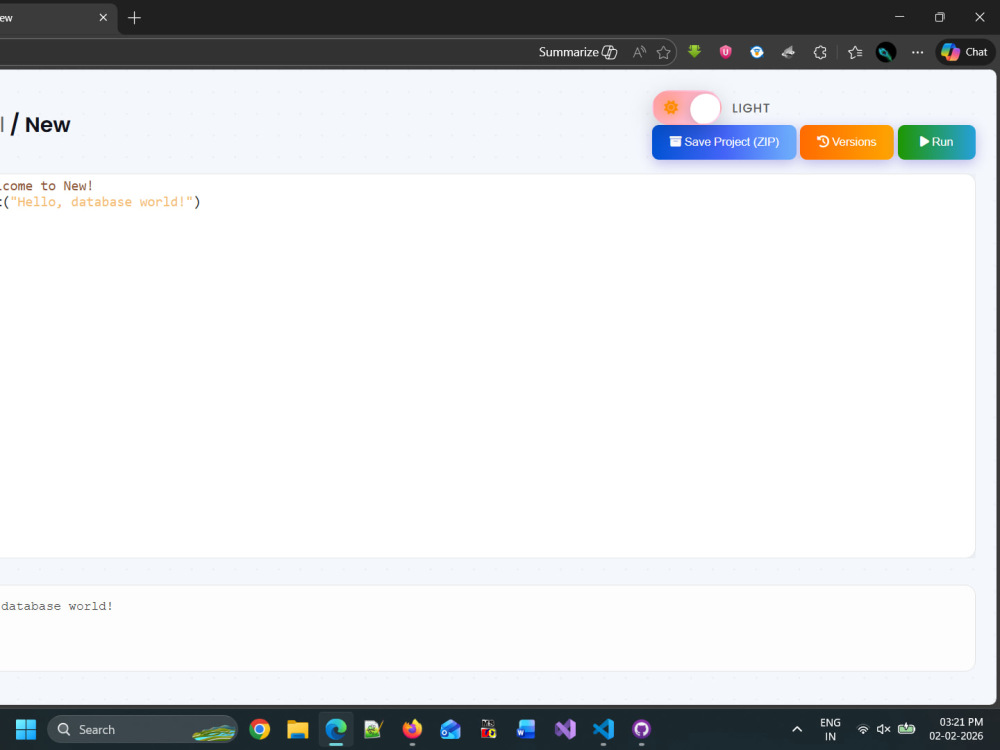1000x750 pixels.
Task: Open the green download arrow extension
Action: click(x=695, y=52)
